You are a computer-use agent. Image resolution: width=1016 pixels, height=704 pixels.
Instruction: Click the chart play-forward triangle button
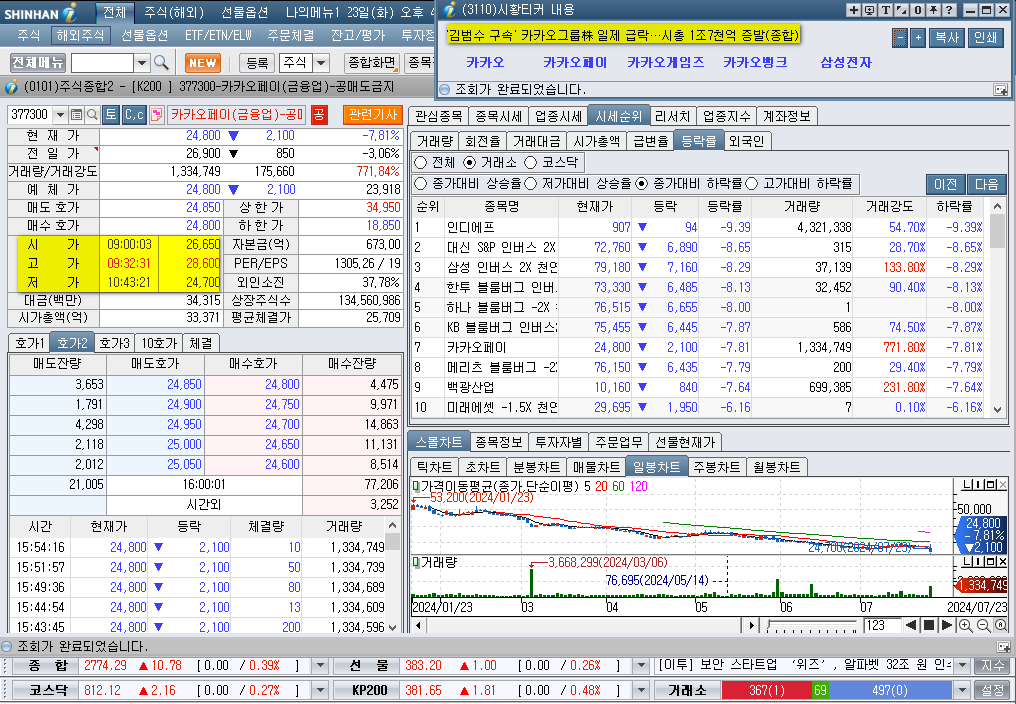946,626
